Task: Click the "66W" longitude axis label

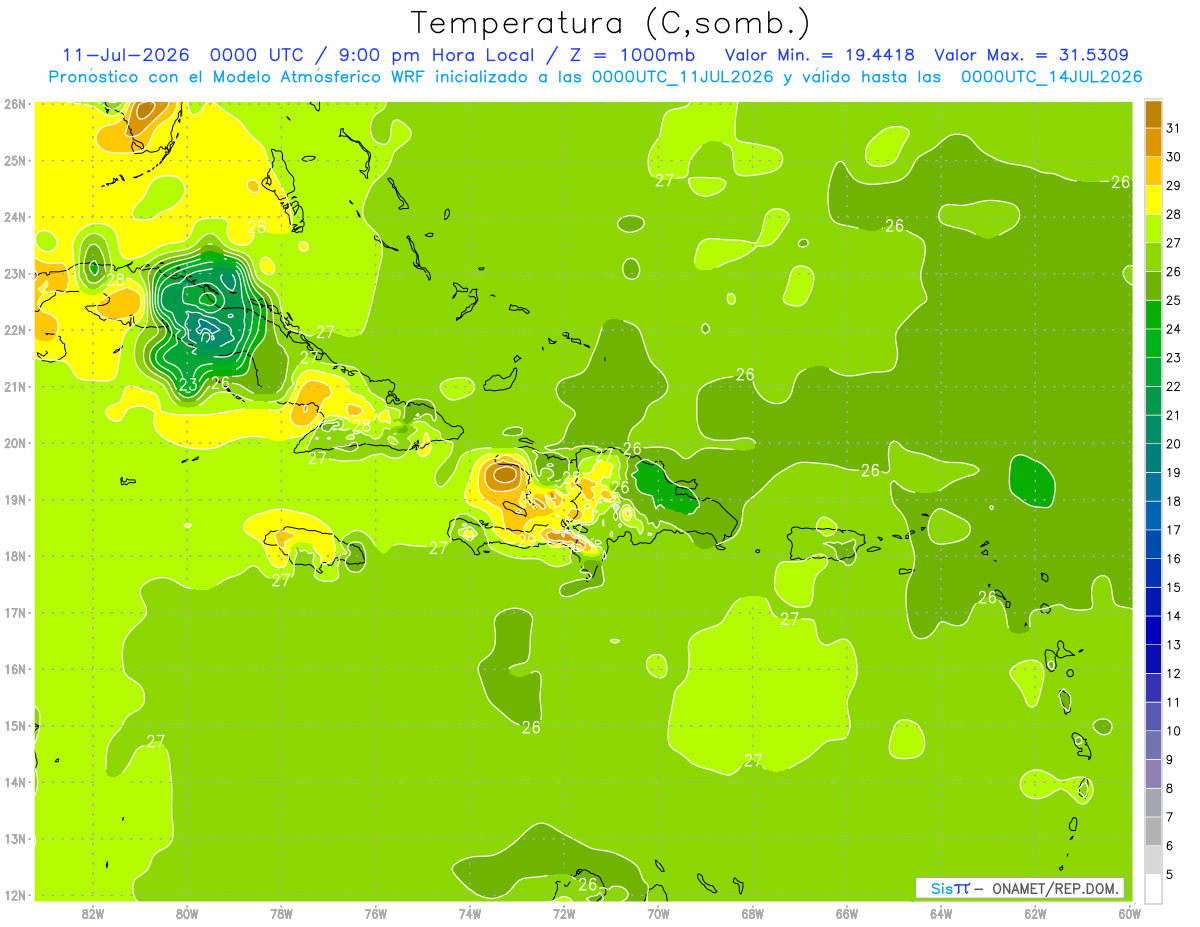Action: point(847,913)
